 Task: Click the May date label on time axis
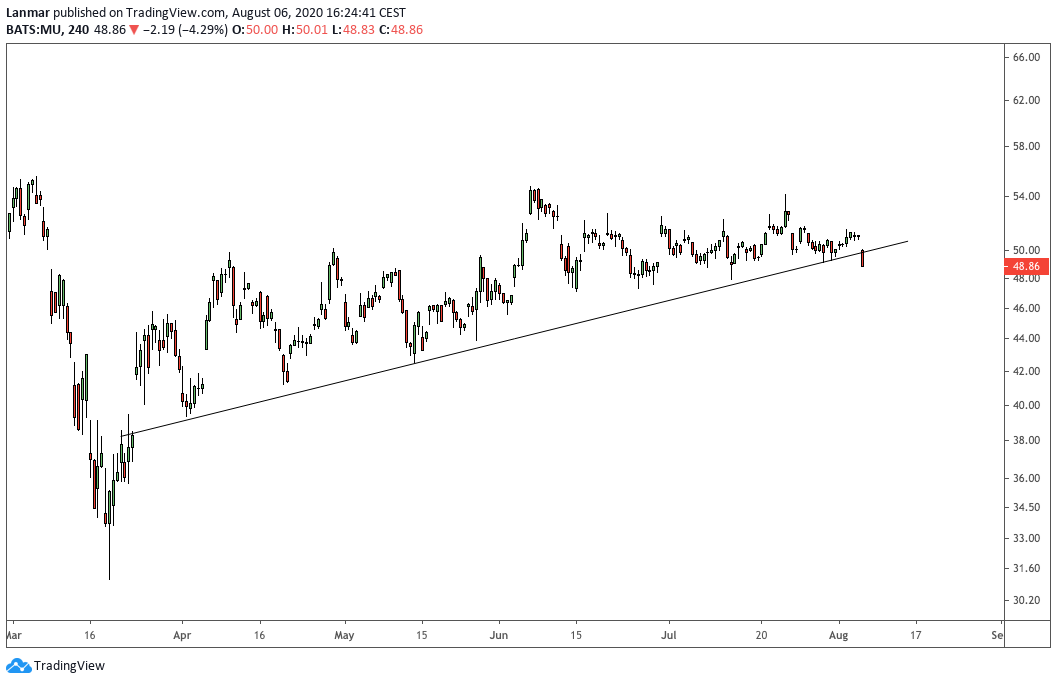344,635
